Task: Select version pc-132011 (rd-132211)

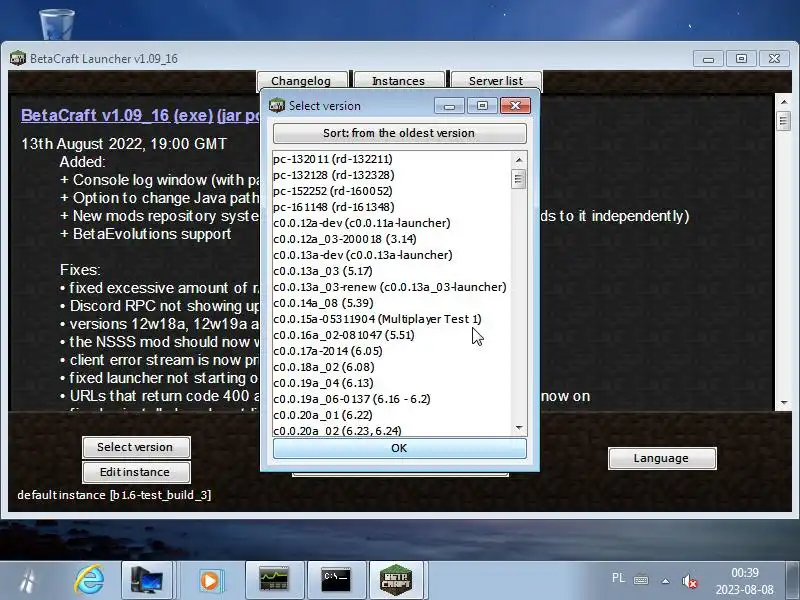Action: (392, 159)
